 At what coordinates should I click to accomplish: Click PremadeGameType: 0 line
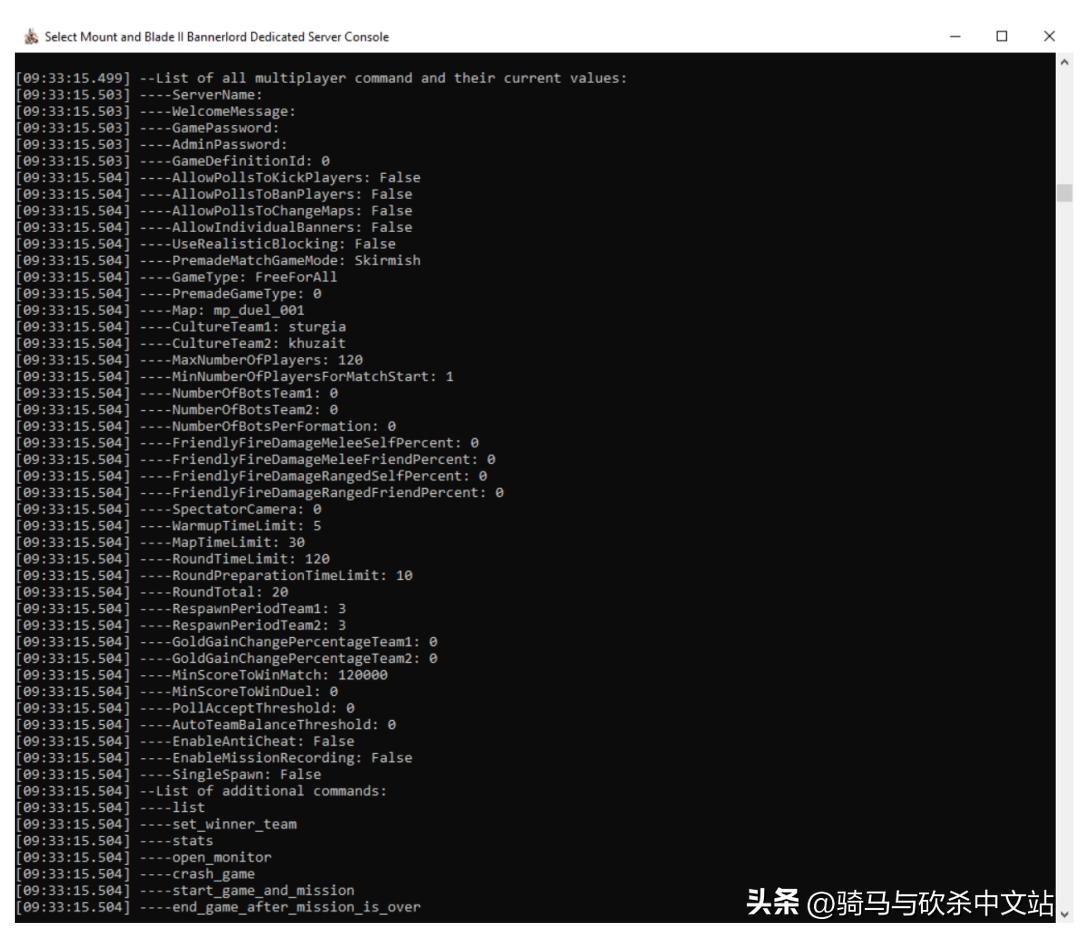(x=168, y=293)
